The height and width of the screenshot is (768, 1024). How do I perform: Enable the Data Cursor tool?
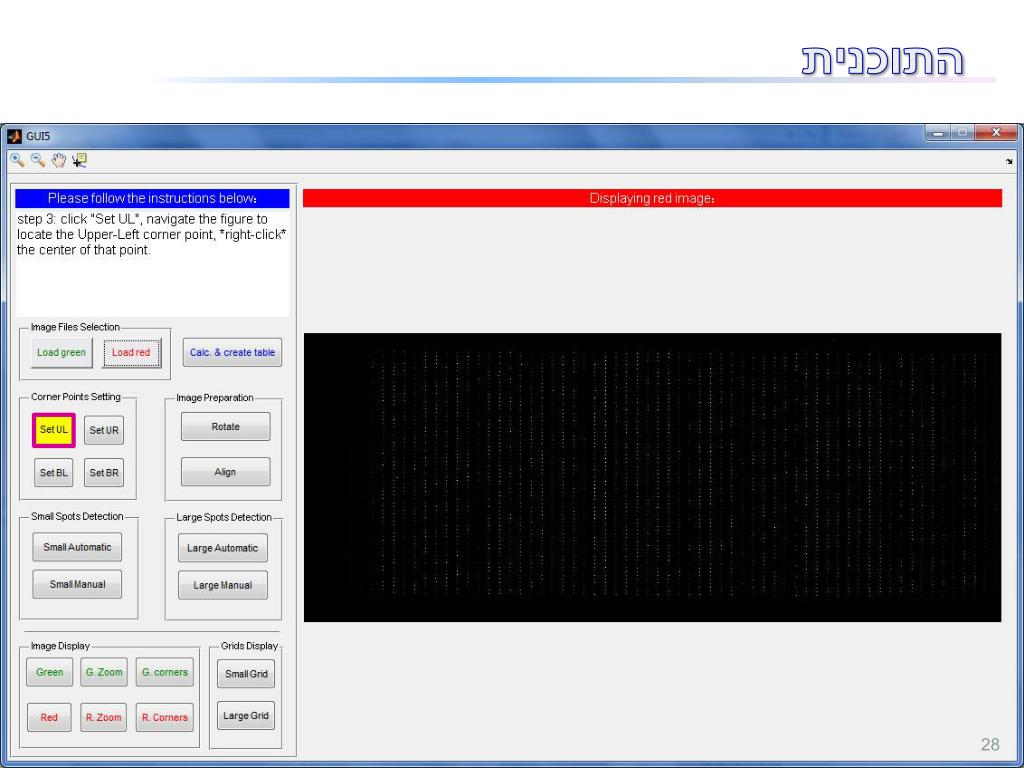click(x=80, y=160)
